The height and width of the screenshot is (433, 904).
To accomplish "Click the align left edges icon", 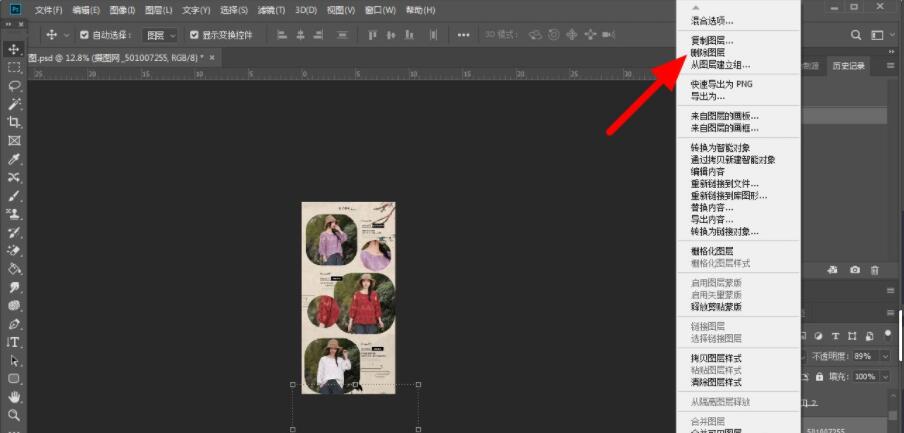I will 282,35.
